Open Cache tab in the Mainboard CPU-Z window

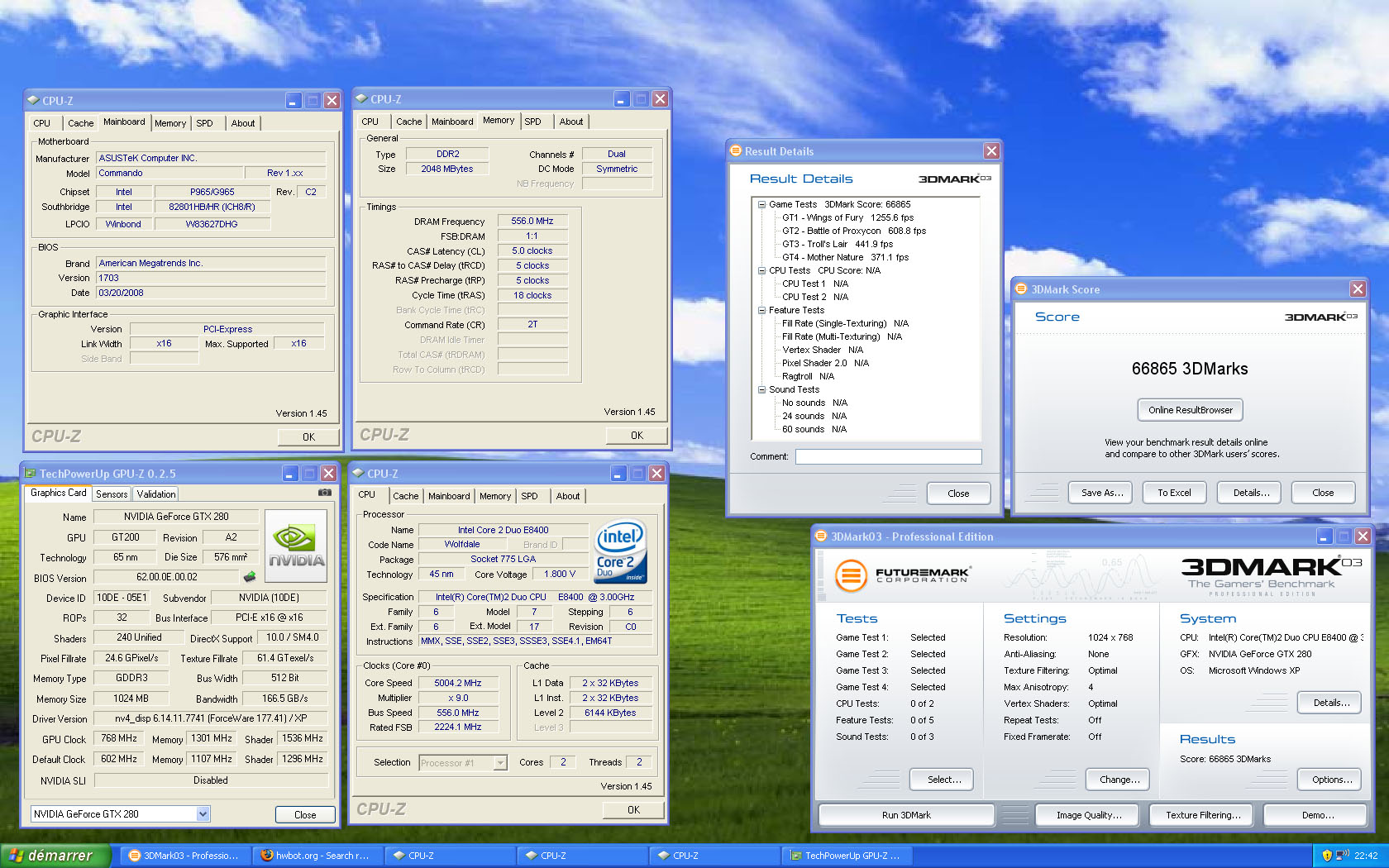pos(80,123)
